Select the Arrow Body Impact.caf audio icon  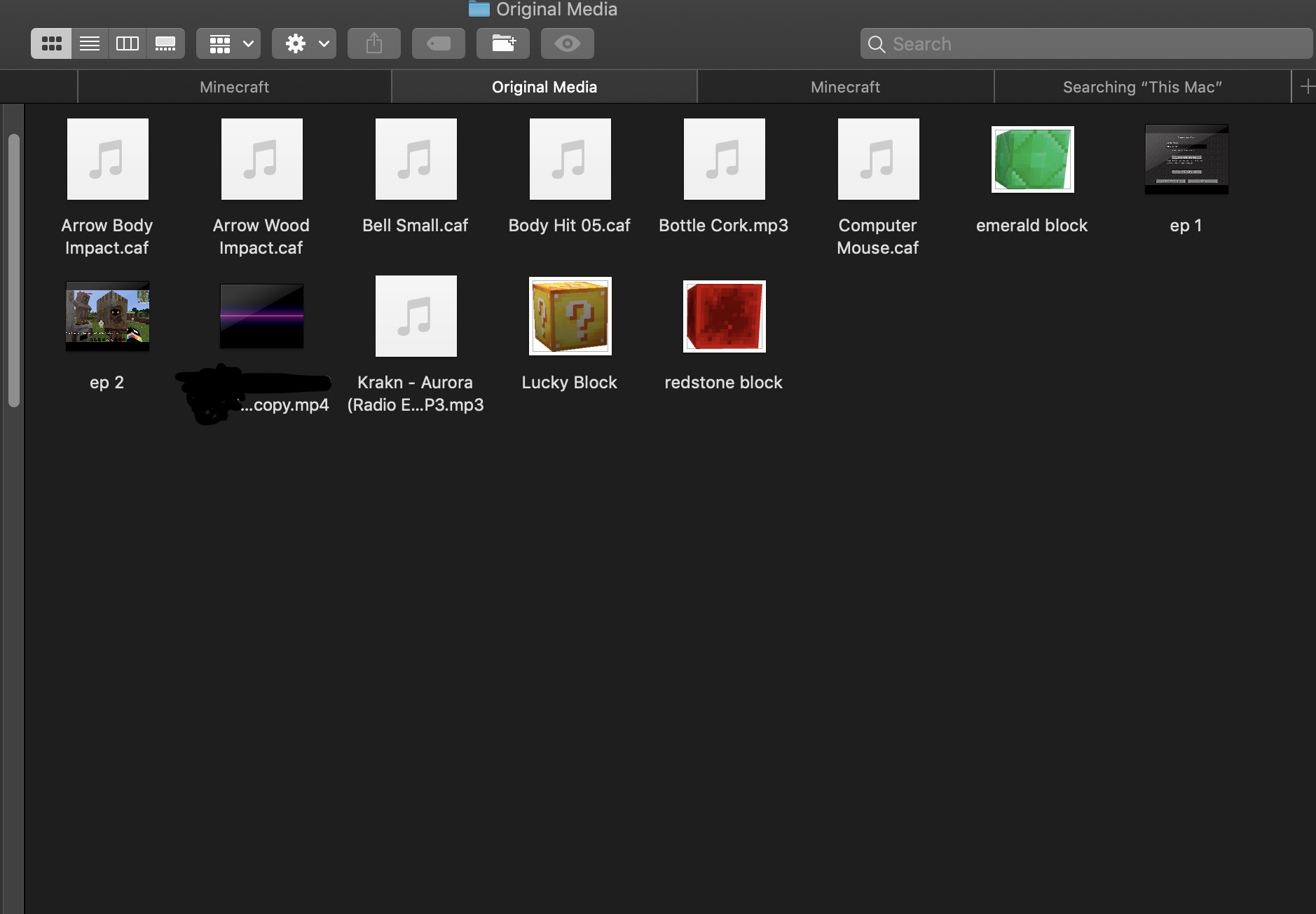108,159
